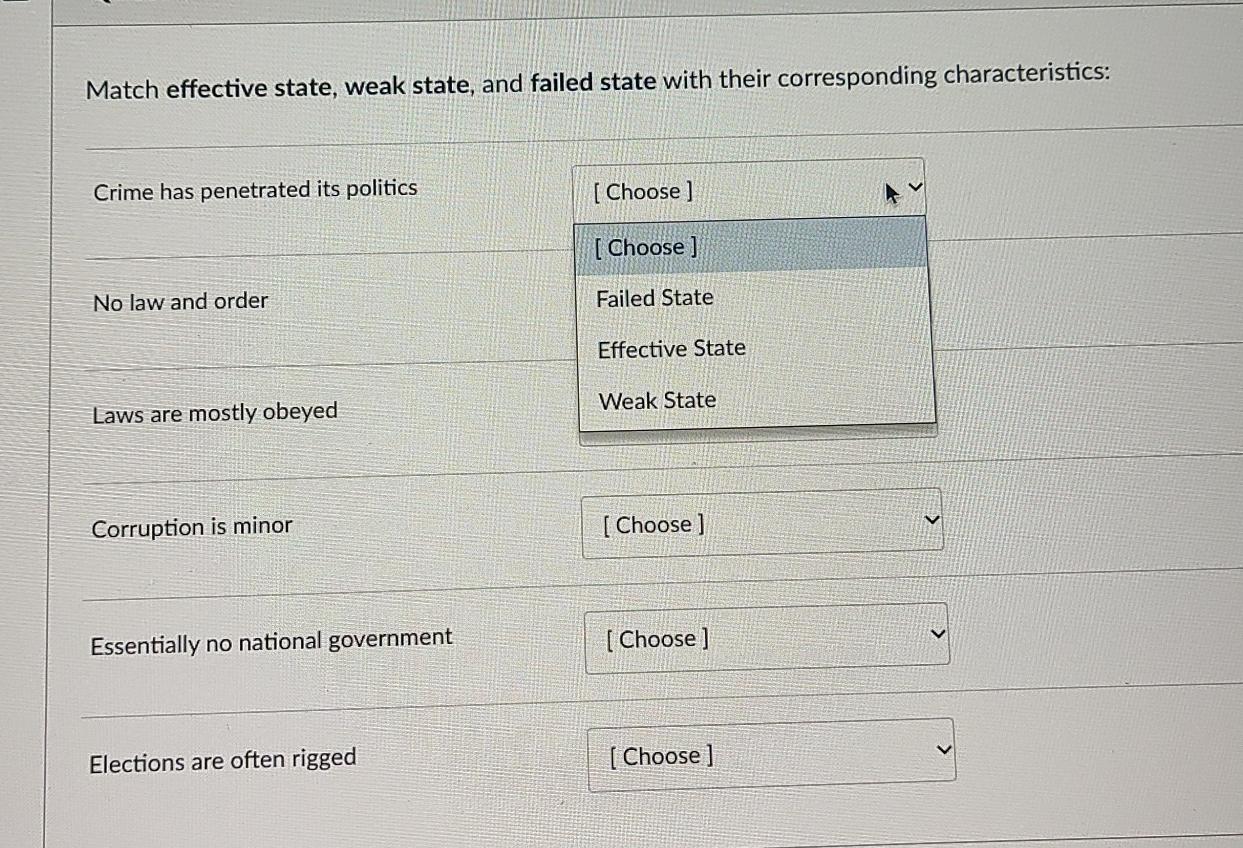Click the label "Crime has penetrated its politics"

coord(255,187)
